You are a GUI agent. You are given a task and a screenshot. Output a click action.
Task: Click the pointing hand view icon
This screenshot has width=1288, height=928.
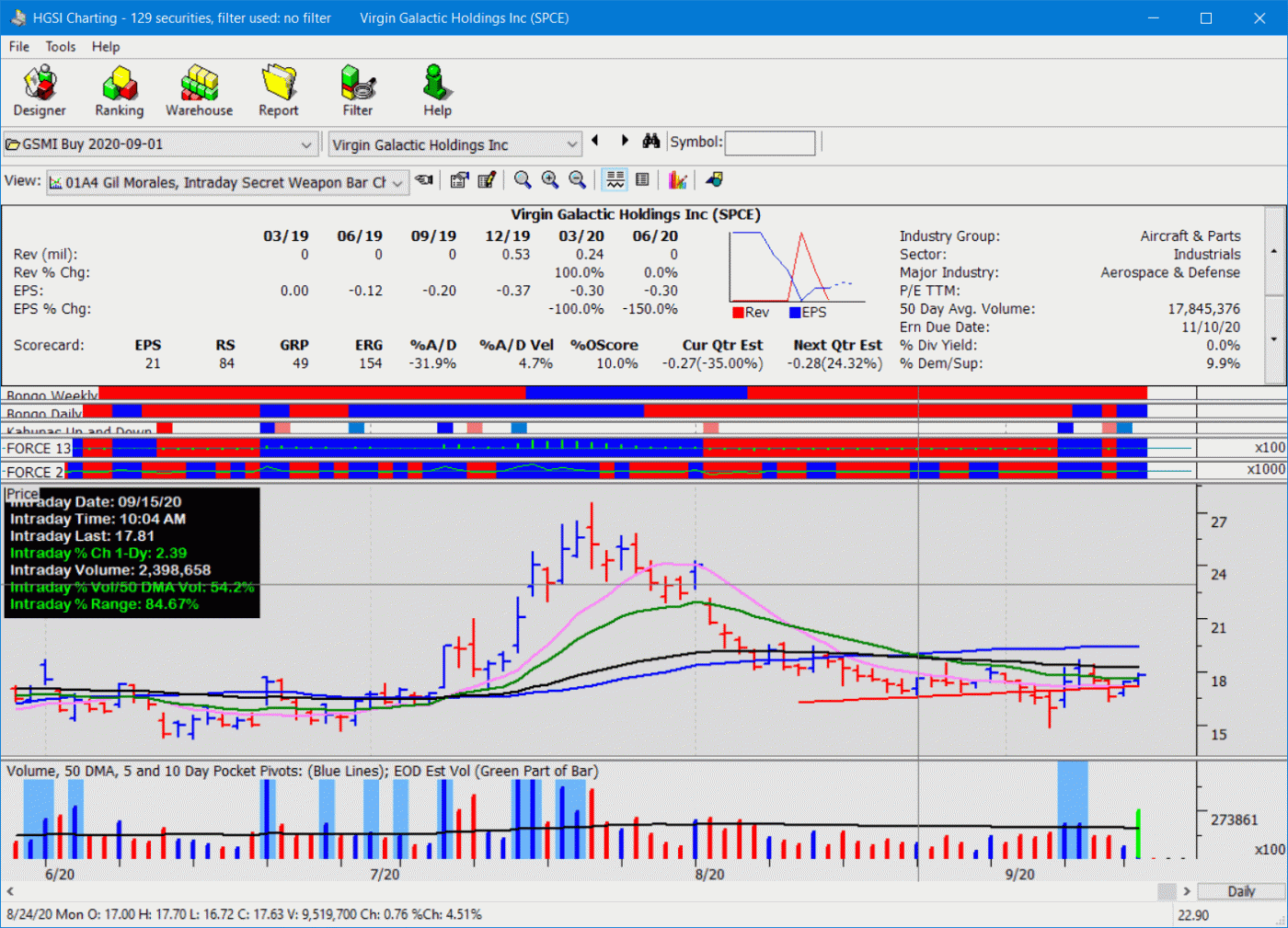coord(424,180)
